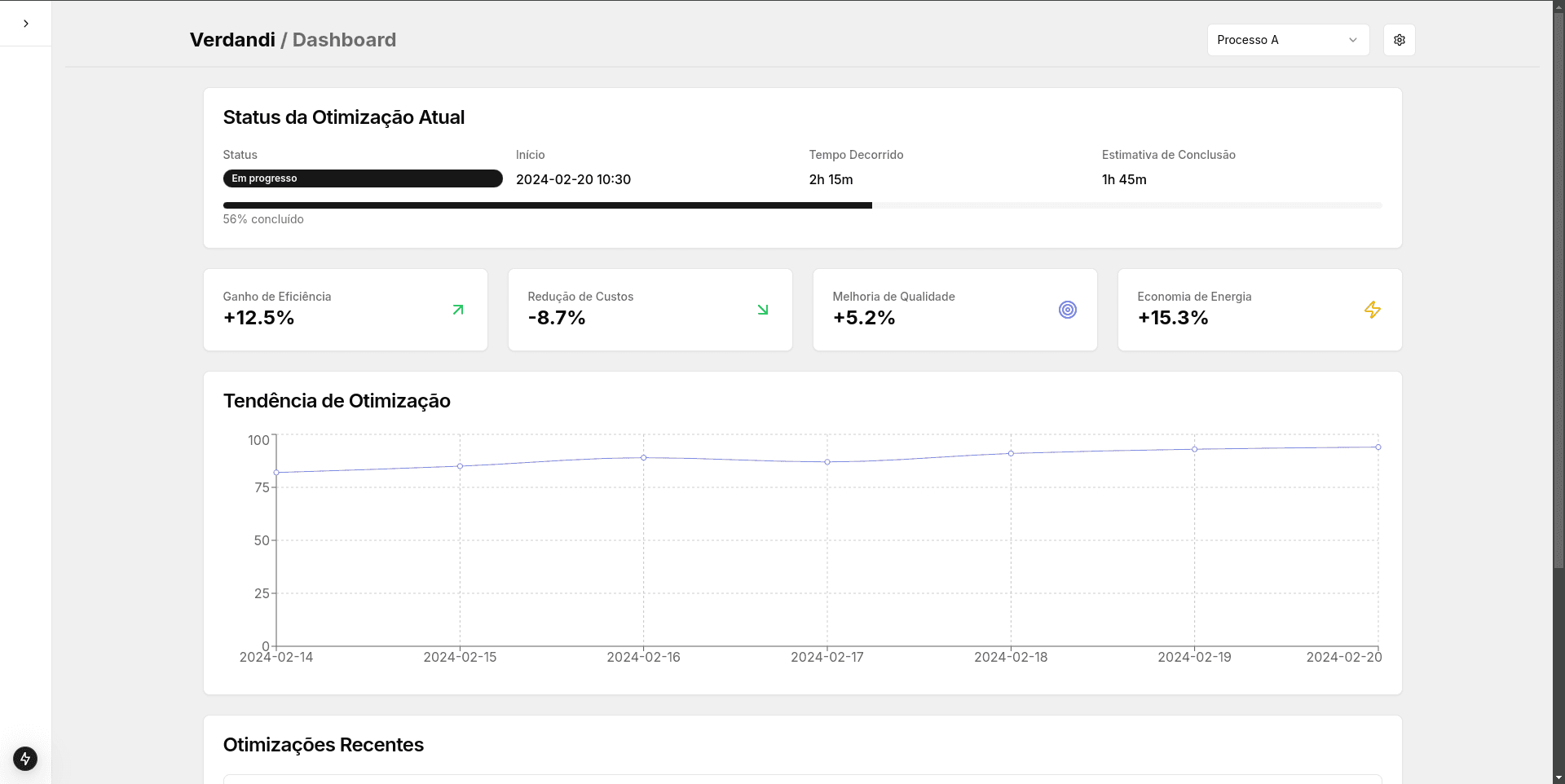Click the Melhoria de Qualidade label
The width and height of the screenshot is (1565, 784).
click(893, 297)
